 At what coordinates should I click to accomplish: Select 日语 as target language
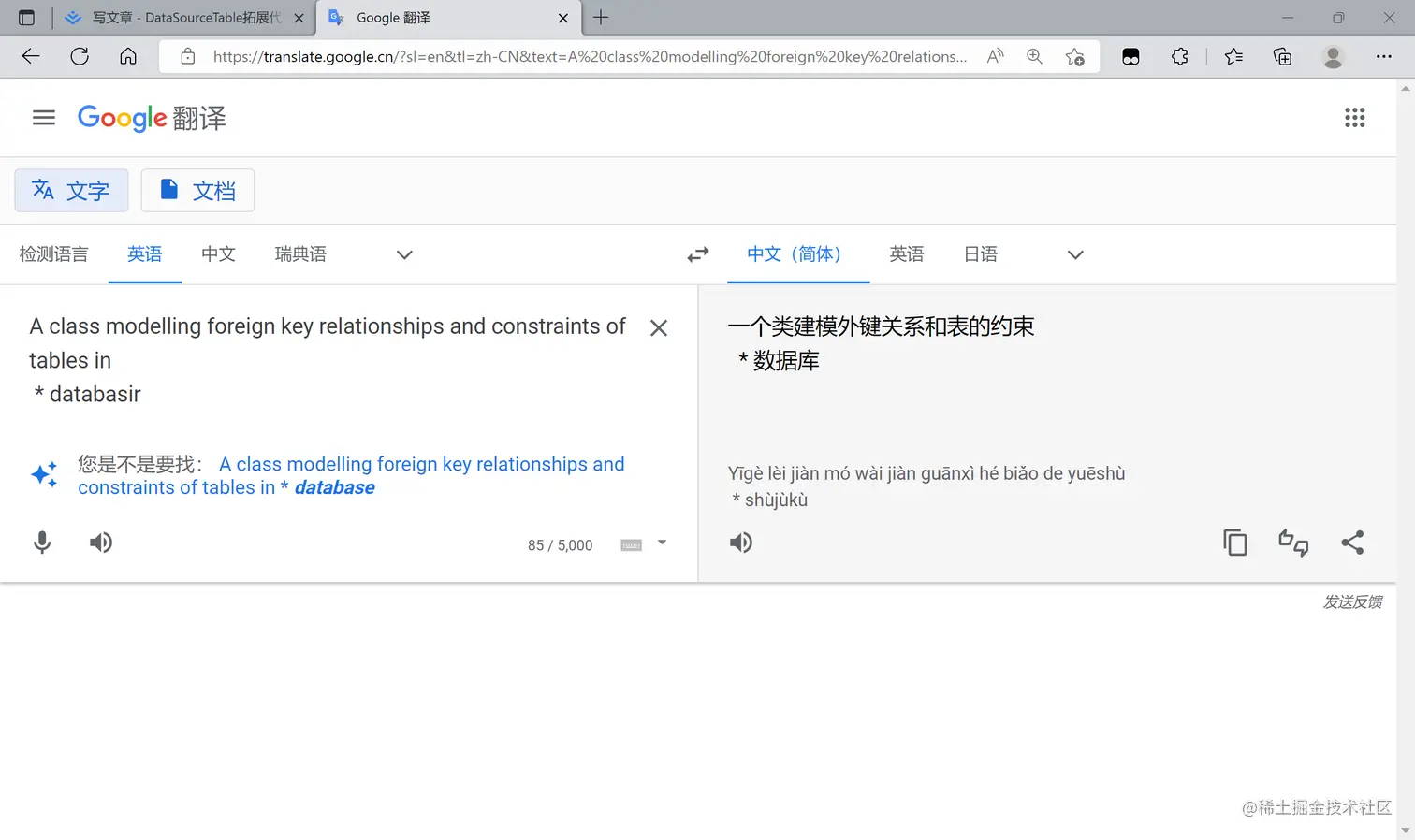pos(981,254)
